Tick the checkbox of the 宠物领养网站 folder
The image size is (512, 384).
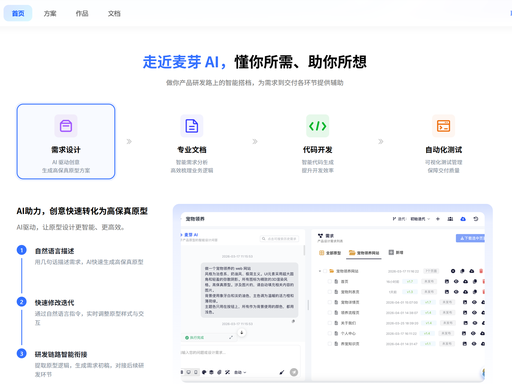(x=325, y=271)
